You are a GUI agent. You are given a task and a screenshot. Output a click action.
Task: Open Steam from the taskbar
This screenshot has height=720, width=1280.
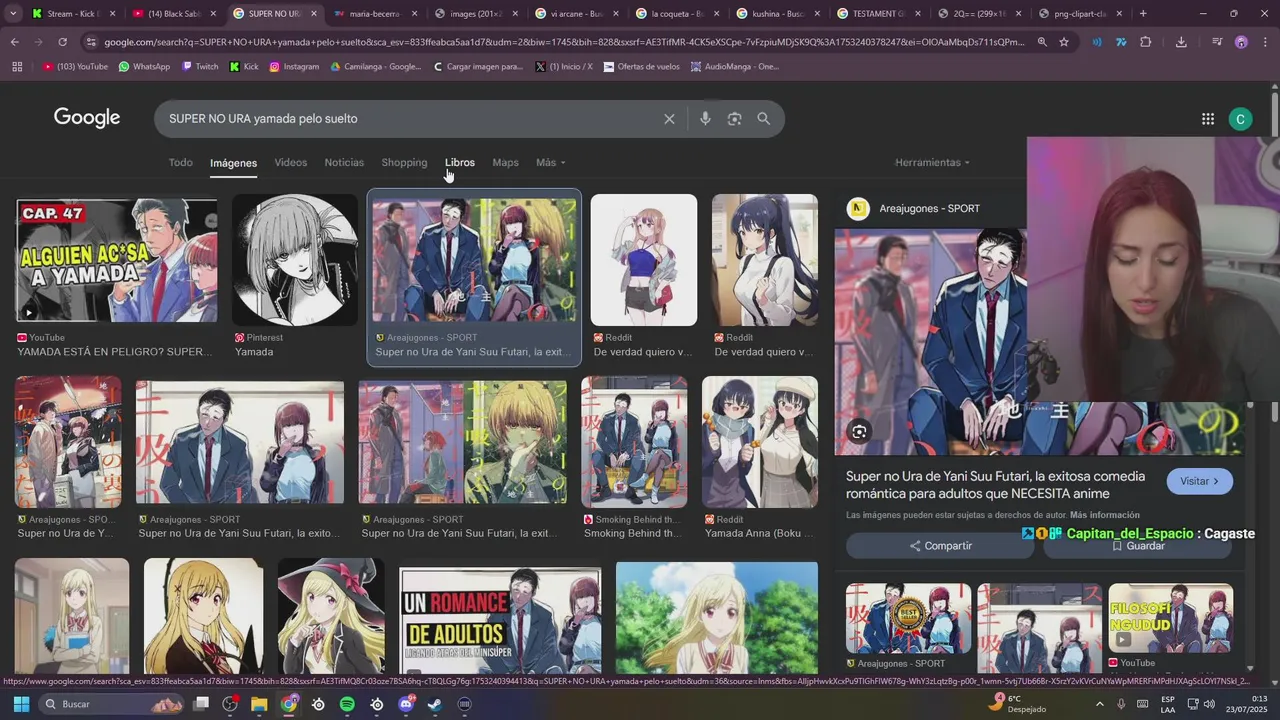(435, 704)
